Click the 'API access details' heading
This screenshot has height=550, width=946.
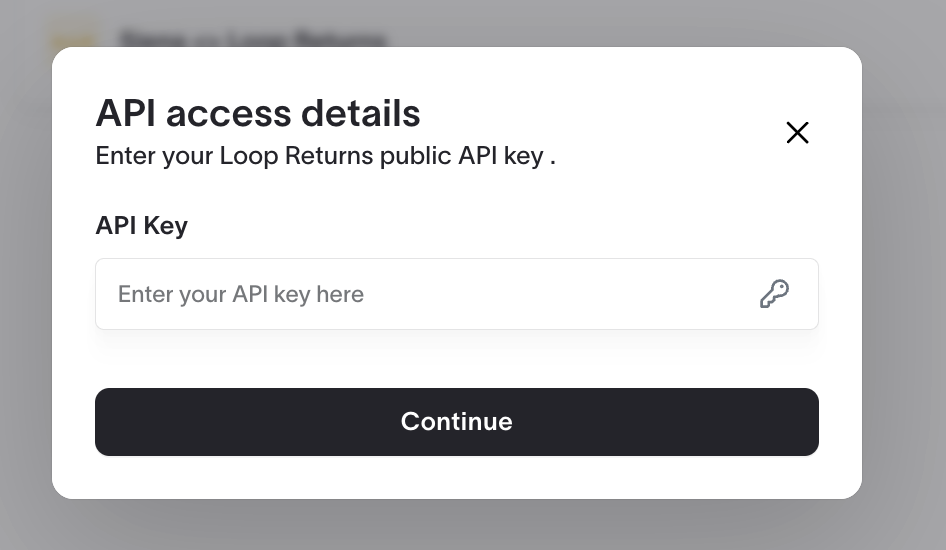tap(258, 113)
